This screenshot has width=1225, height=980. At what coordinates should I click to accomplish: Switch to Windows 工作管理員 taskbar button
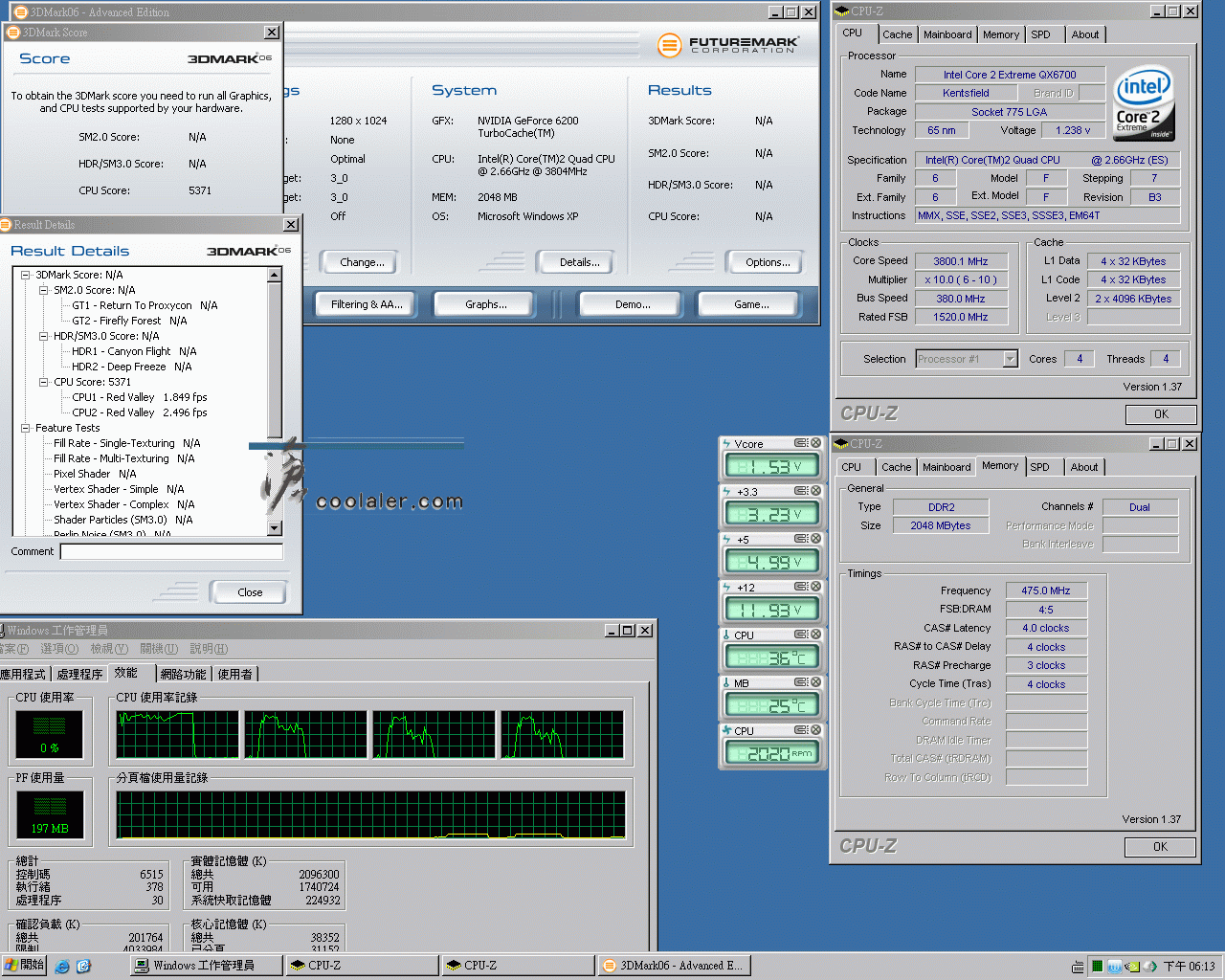(206, 966)
